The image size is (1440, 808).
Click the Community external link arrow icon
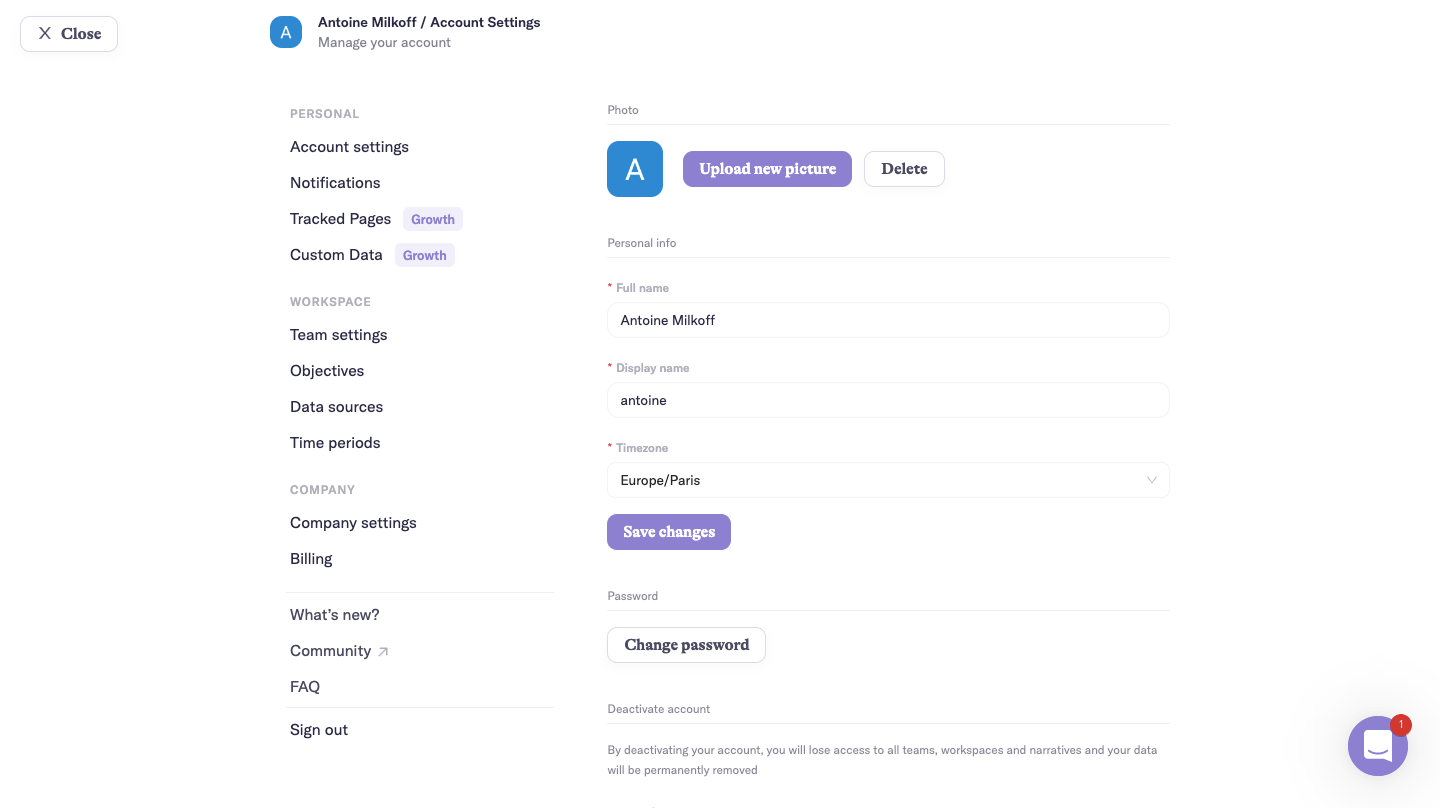(383, 651)
